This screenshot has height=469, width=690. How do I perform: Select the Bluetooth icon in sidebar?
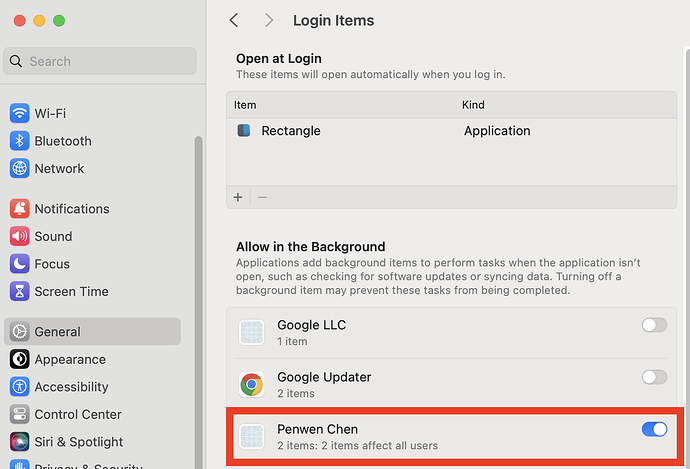(x=19, y=141)
